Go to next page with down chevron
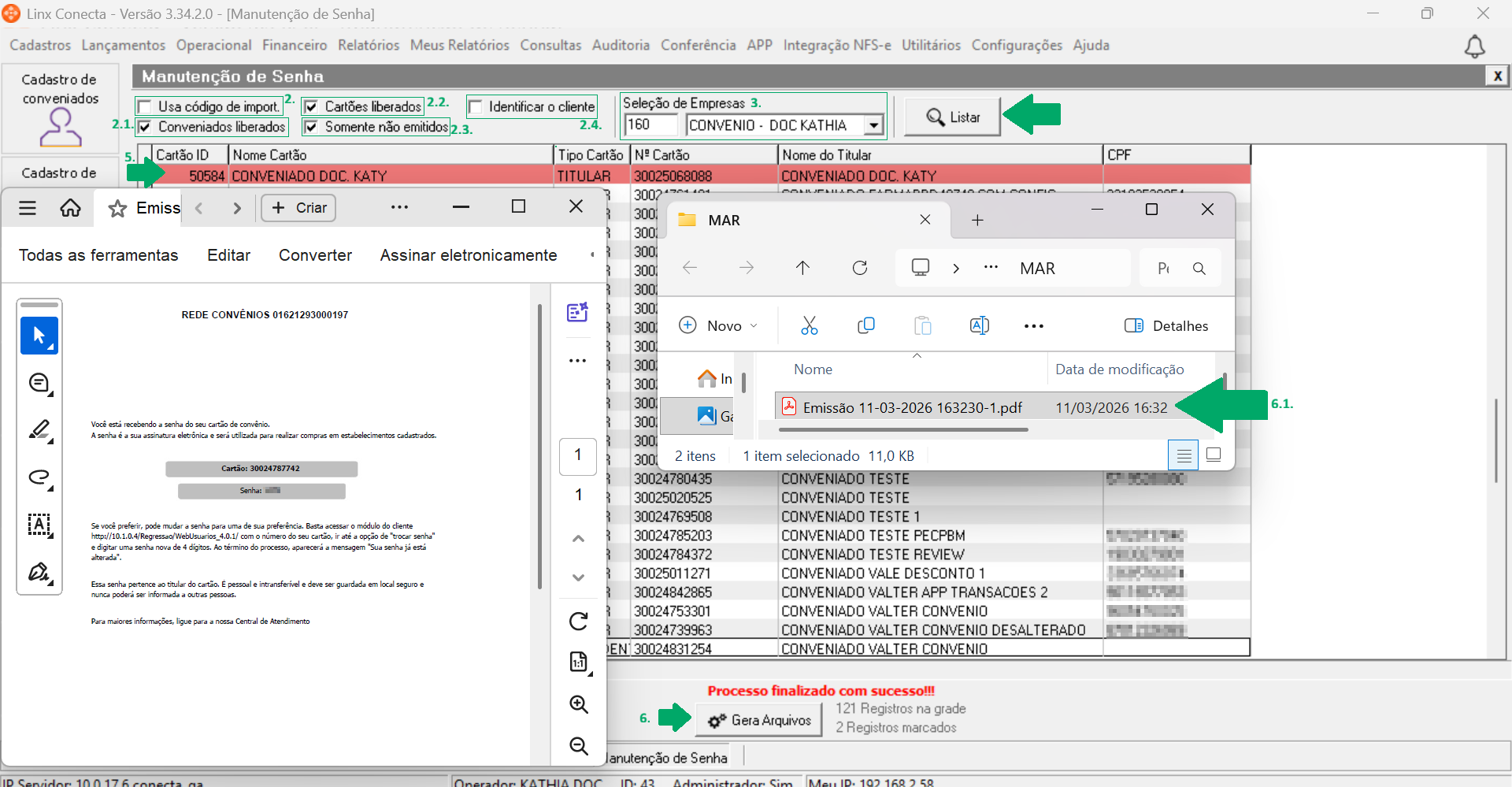Screen dimensions: 1512x787 tap(578, 577)
